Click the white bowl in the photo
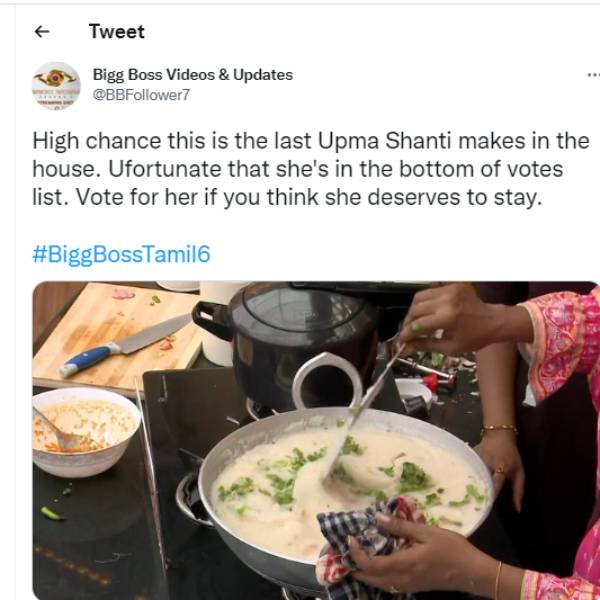Image resolution: width=600 pixels, height=600 pixels. tap(86, 432)
